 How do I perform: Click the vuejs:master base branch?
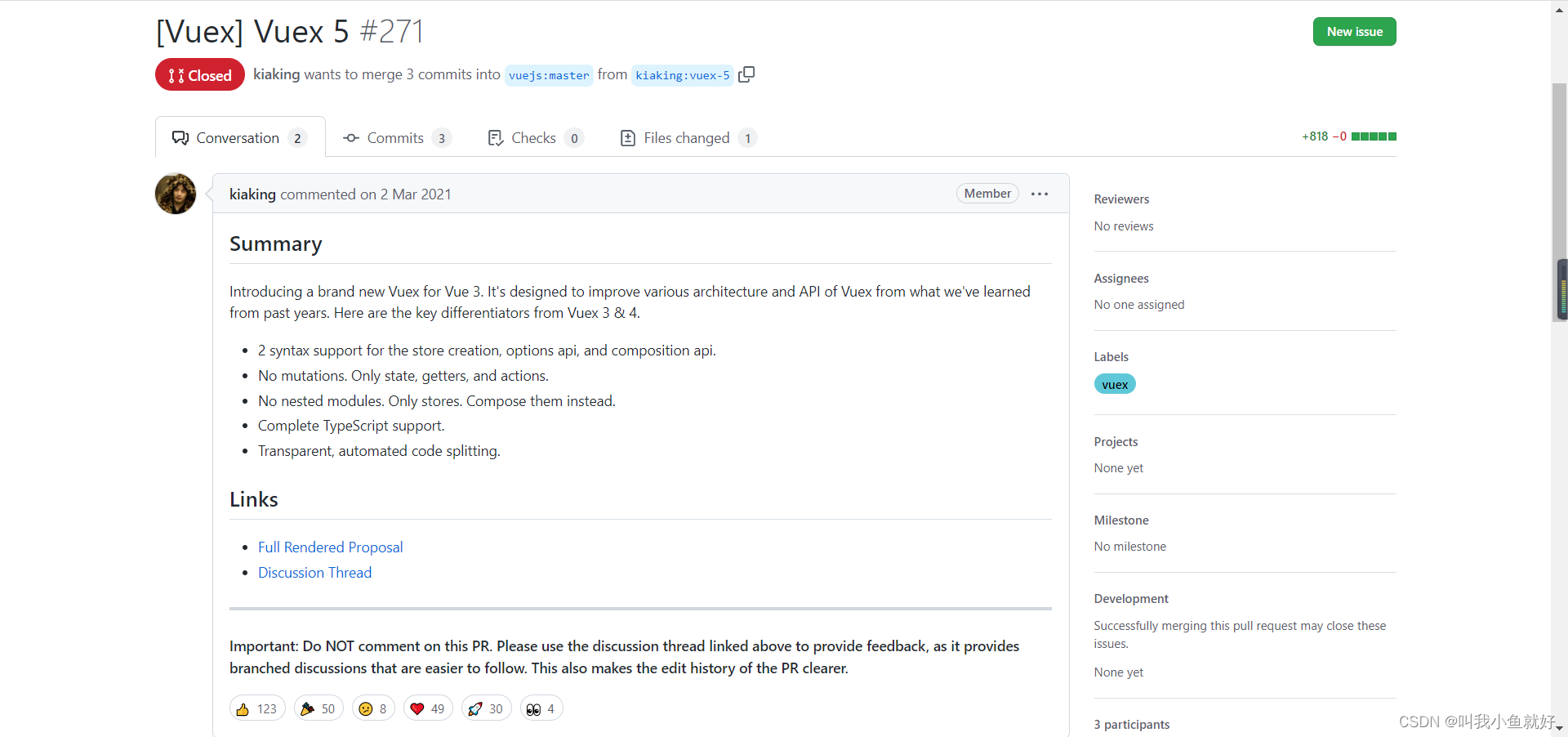pos(549,75)
